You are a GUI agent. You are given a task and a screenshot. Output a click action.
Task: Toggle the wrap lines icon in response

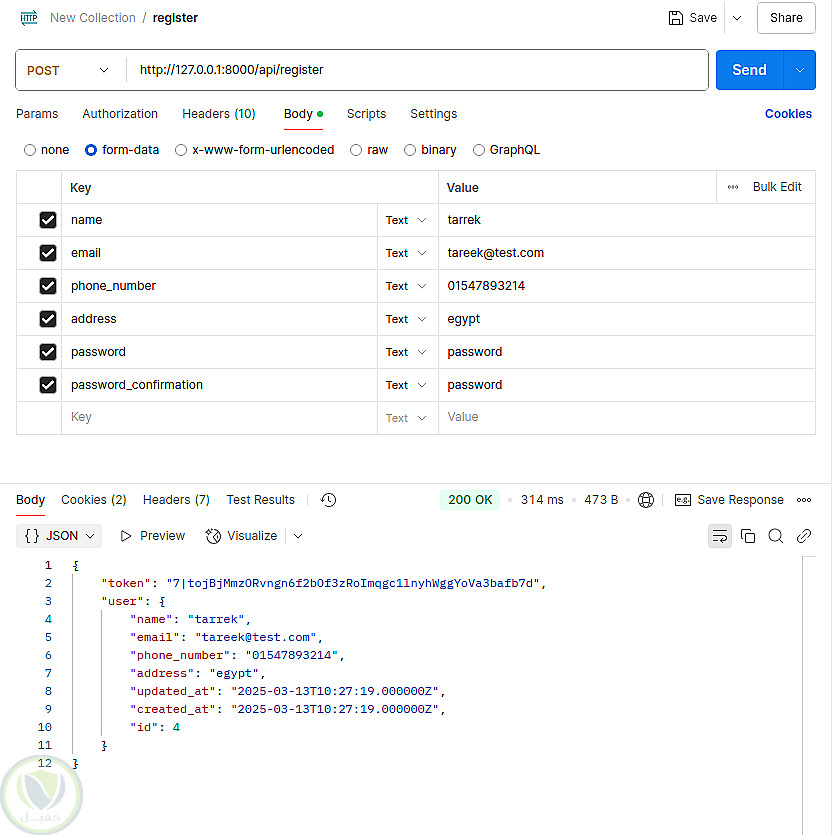pos(719,536)
